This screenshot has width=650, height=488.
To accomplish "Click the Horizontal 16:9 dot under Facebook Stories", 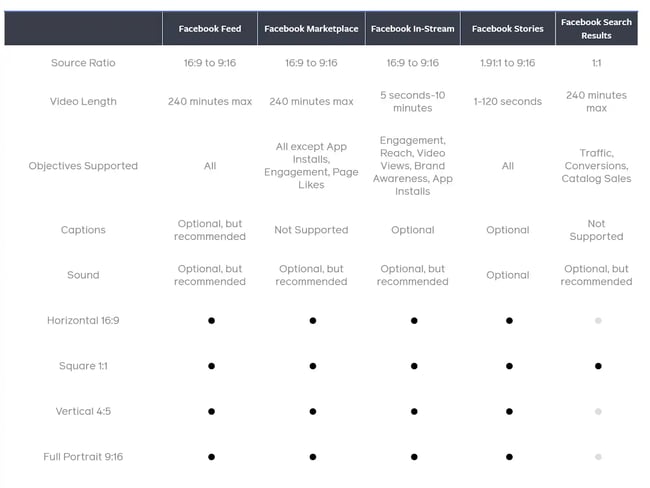I will pos(509,320).
